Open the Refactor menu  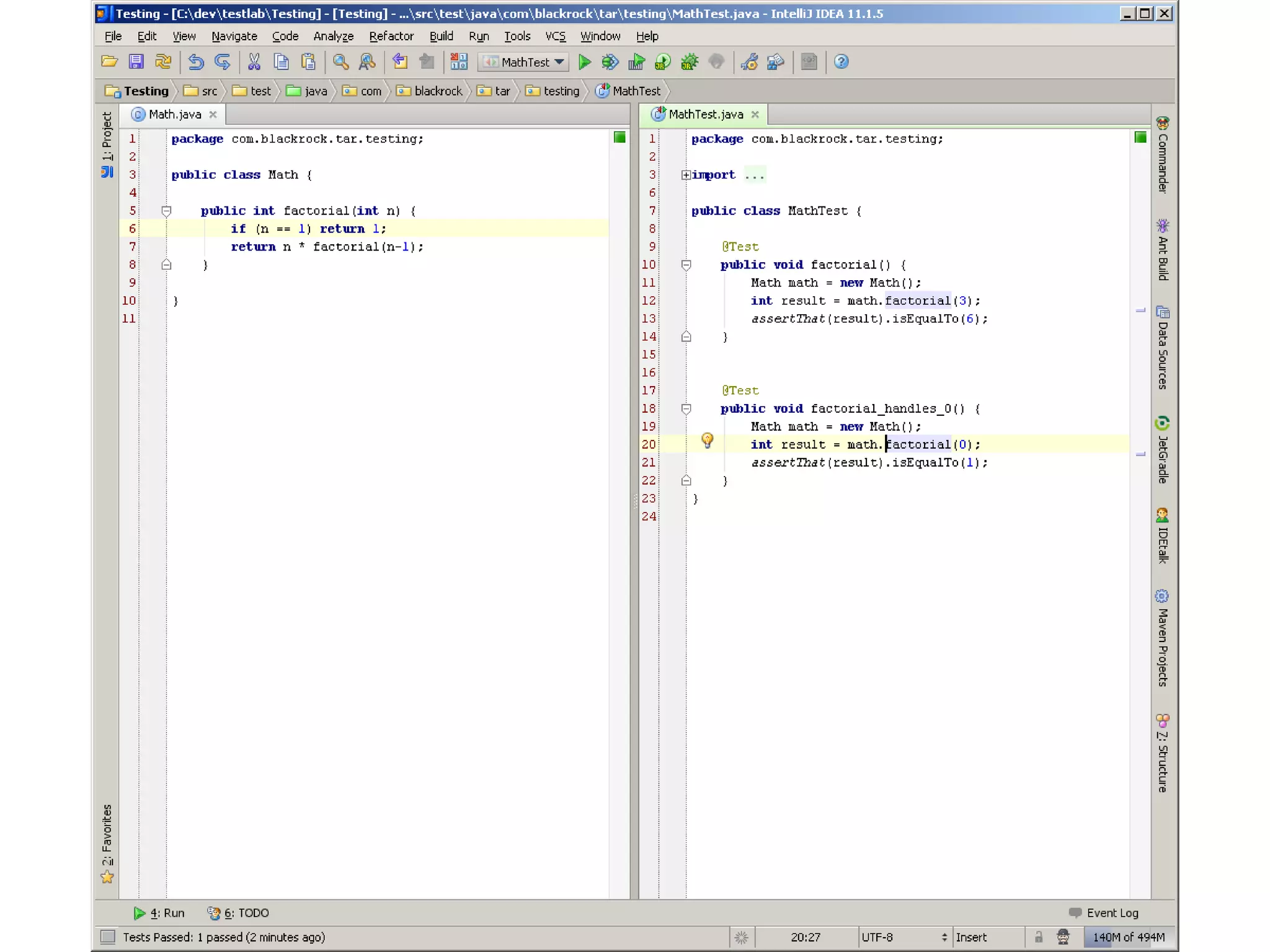pyautogui.click(x=391, y=36)
